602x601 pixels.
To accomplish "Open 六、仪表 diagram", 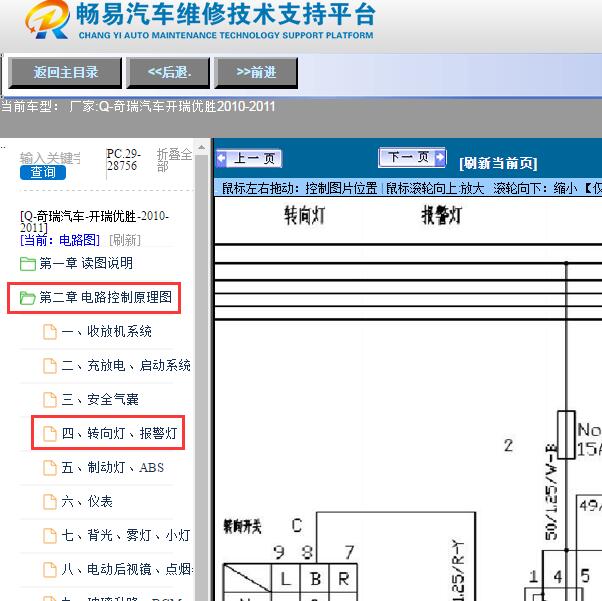I will pos(87,502).
